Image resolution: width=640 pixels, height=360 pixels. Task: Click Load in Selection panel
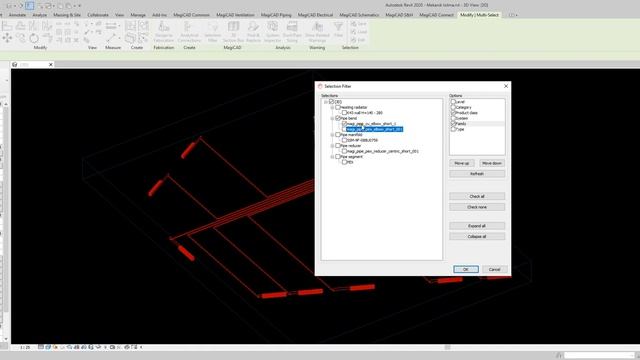(358, 32)
